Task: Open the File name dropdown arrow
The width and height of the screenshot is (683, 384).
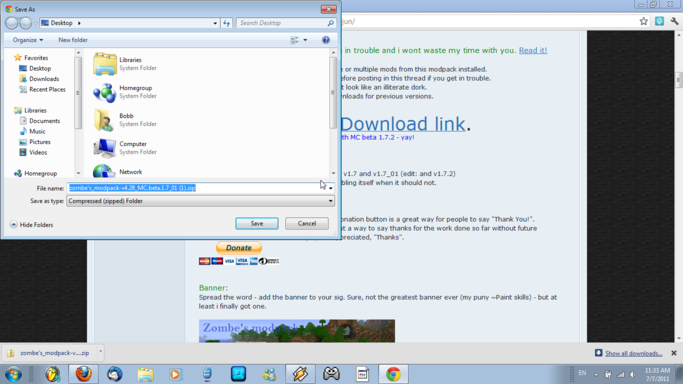Action: click(x=331, y=188)
